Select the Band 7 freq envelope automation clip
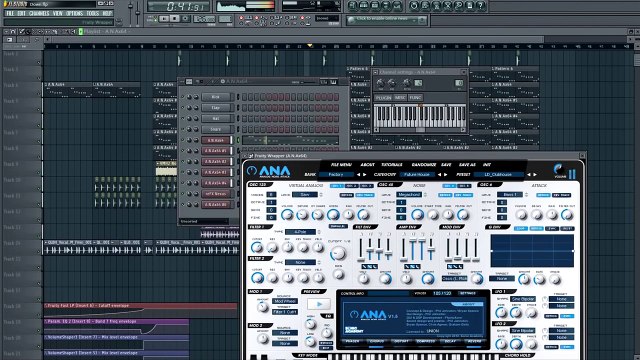 (x=116, y=327)
